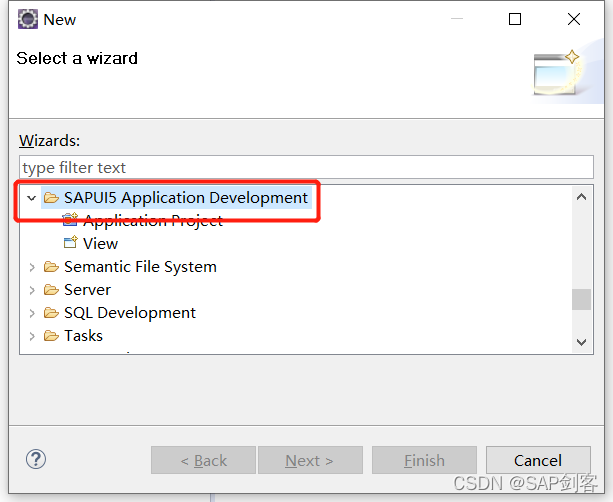Screen dimensions: 613x502
Task: Click the Semantic File System folder icon
Action: click(x=51, y=267)
